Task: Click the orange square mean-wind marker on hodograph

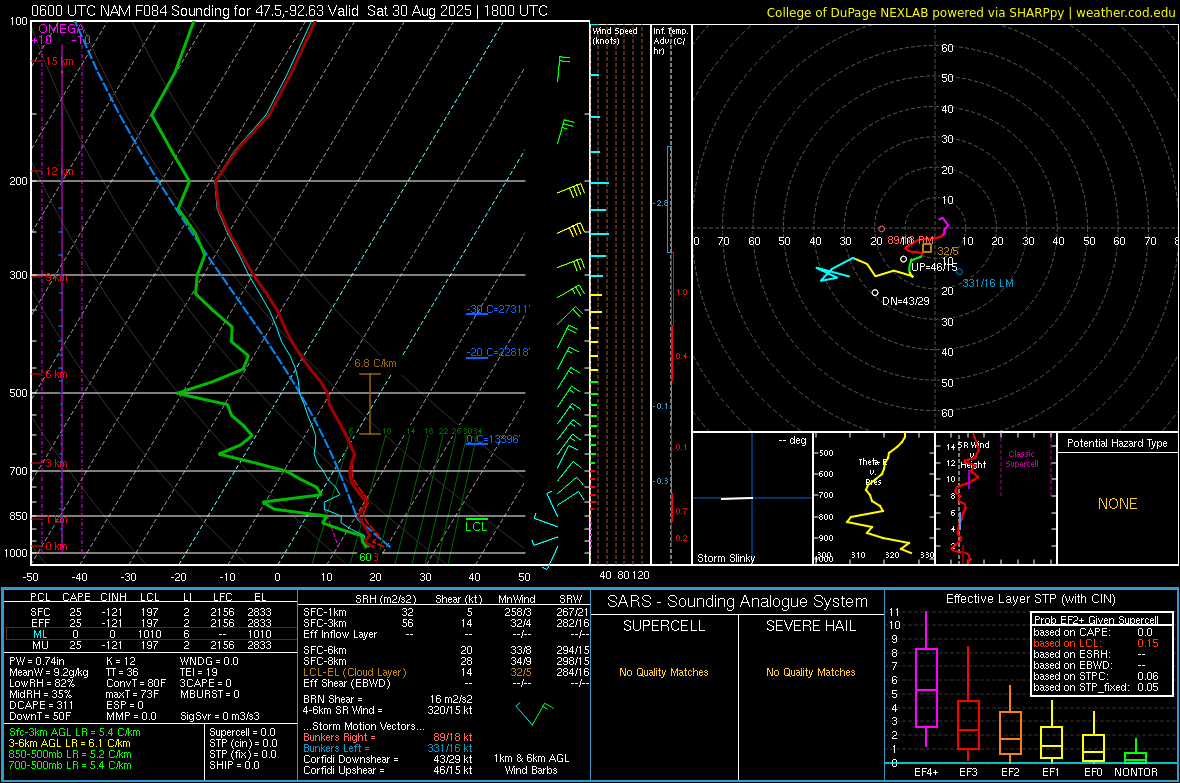Action: (926, 248)
